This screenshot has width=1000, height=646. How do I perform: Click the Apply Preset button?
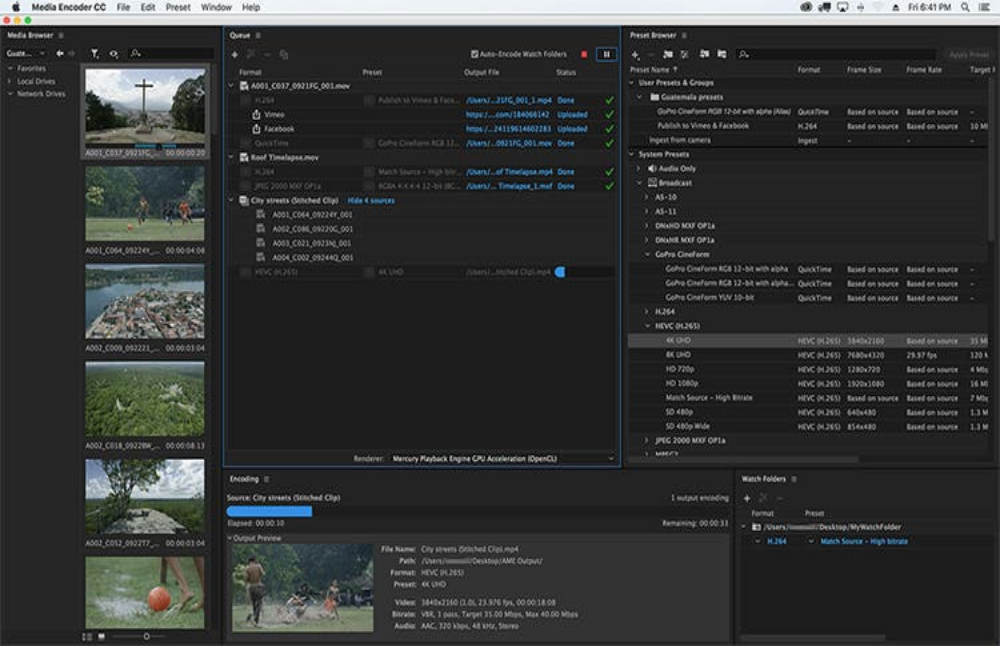click(966, 53)
